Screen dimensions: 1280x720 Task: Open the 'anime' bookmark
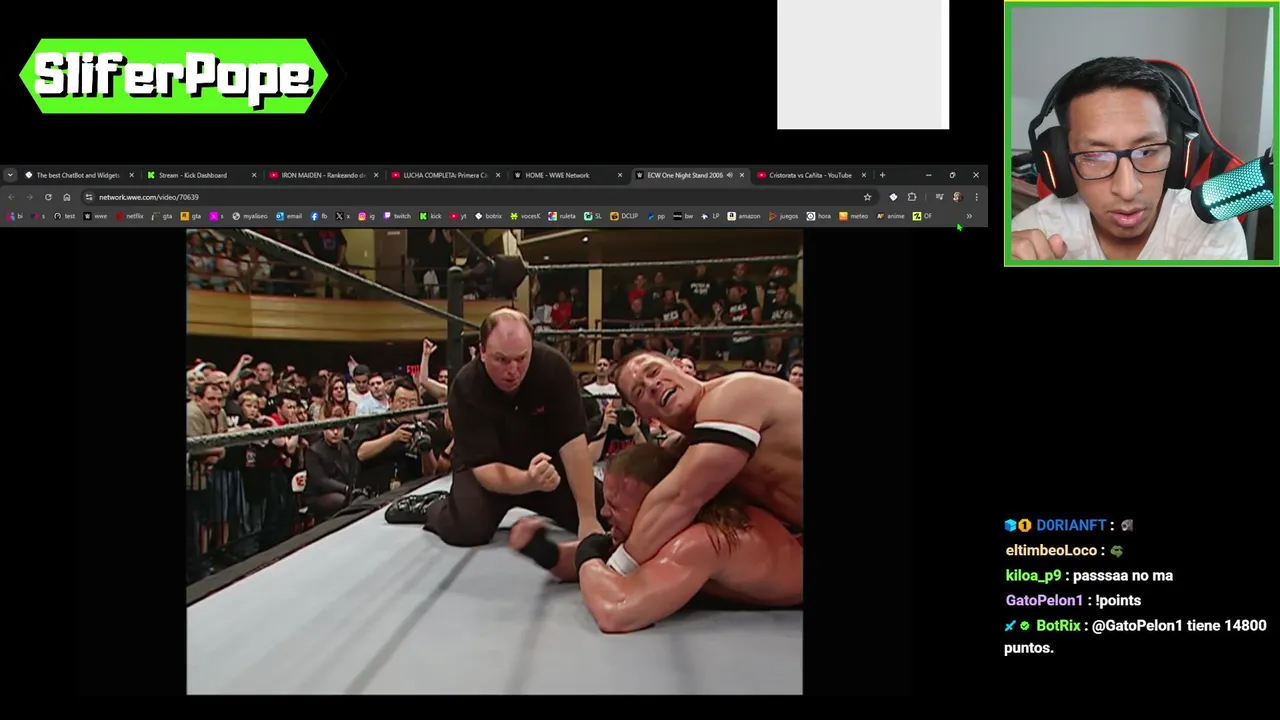click(890, 216)
